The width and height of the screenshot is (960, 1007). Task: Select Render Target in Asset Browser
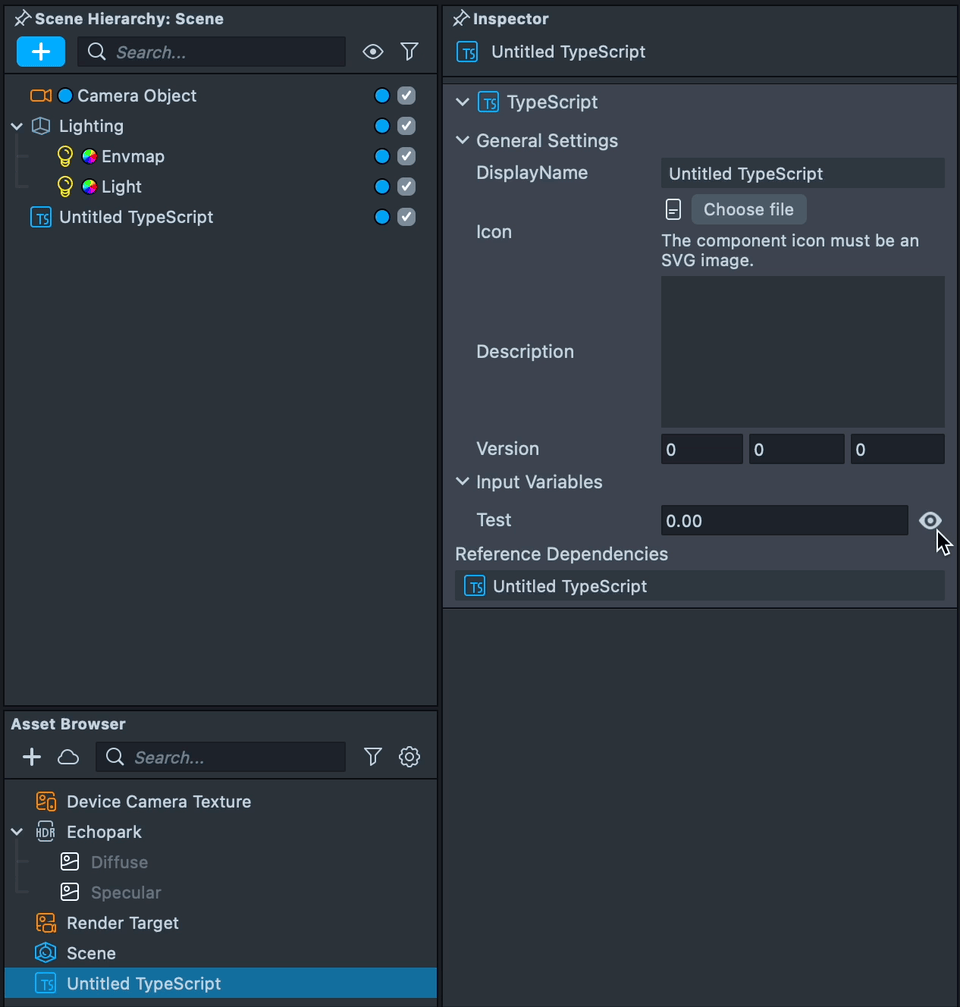(122, 923)
